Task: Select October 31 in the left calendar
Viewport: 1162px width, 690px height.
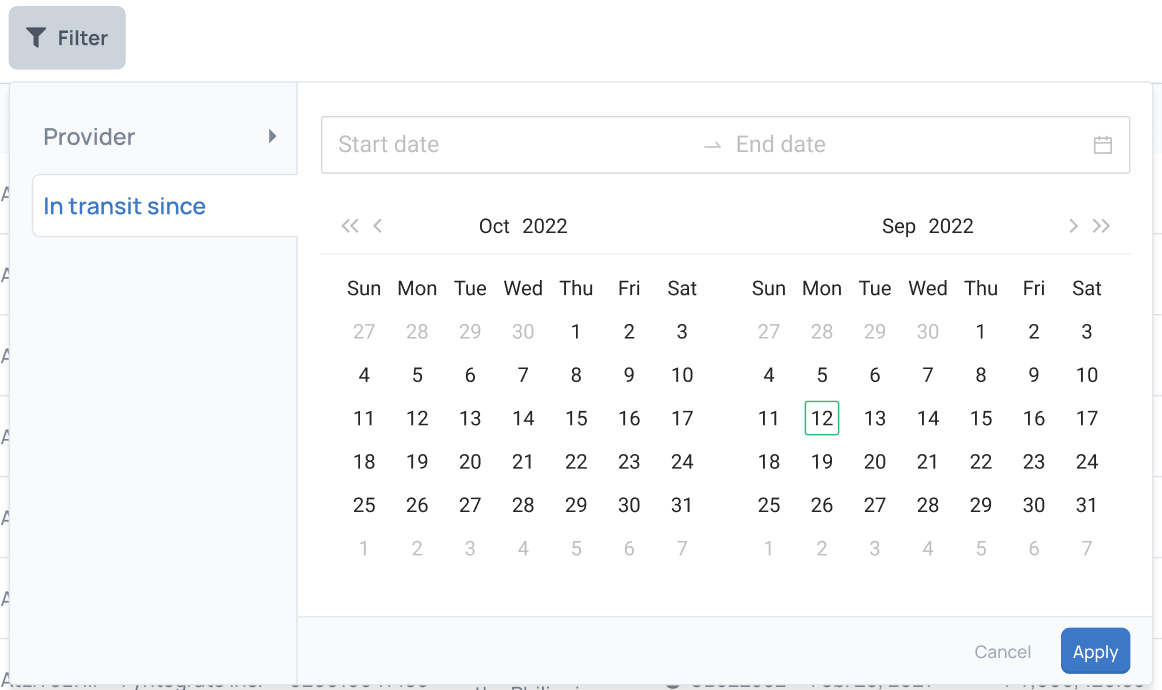Action: click(x=681, y=505)
